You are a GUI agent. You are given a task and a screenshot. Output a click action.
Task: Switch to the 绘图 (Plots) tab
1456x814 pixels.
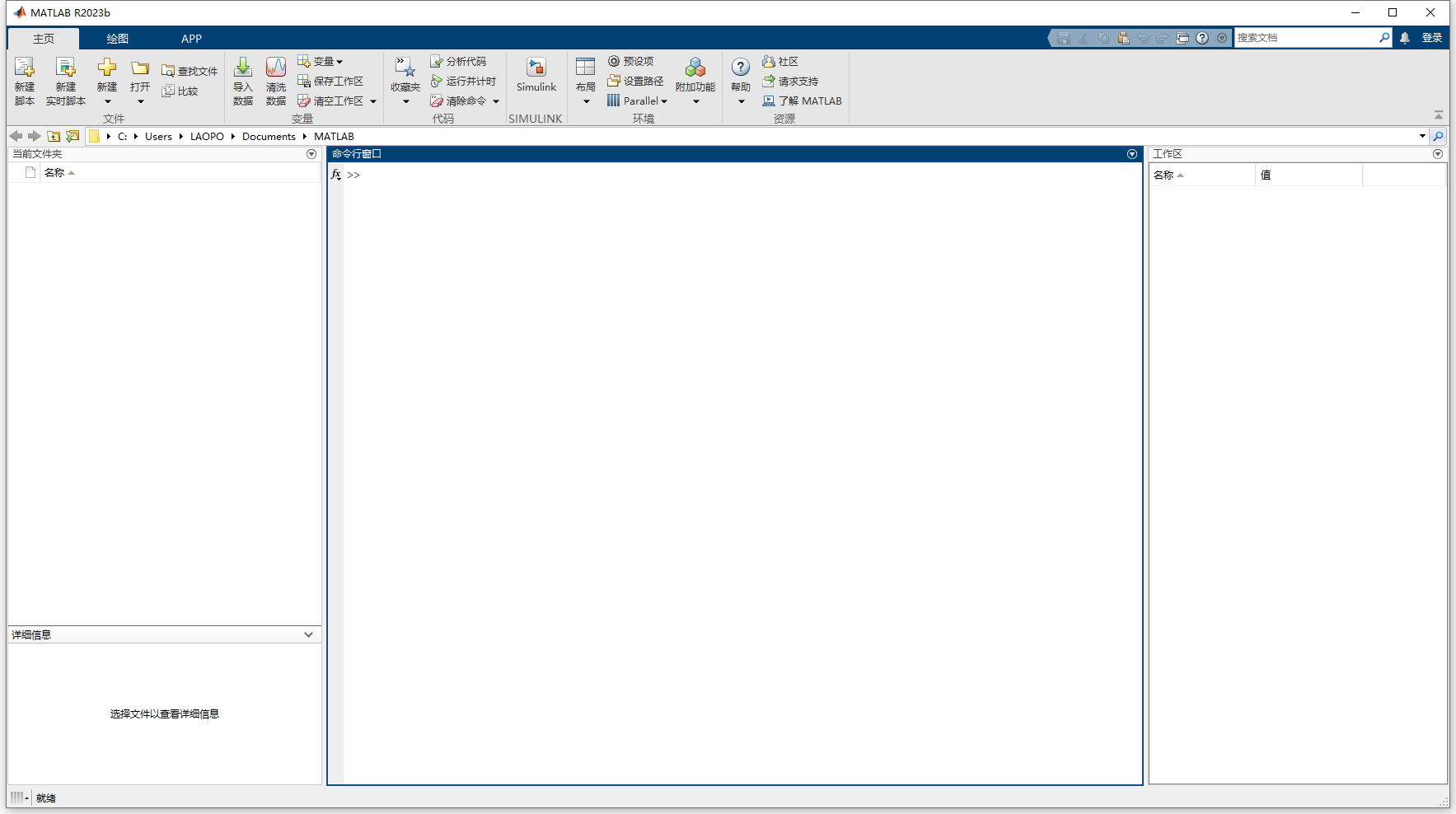118,39
